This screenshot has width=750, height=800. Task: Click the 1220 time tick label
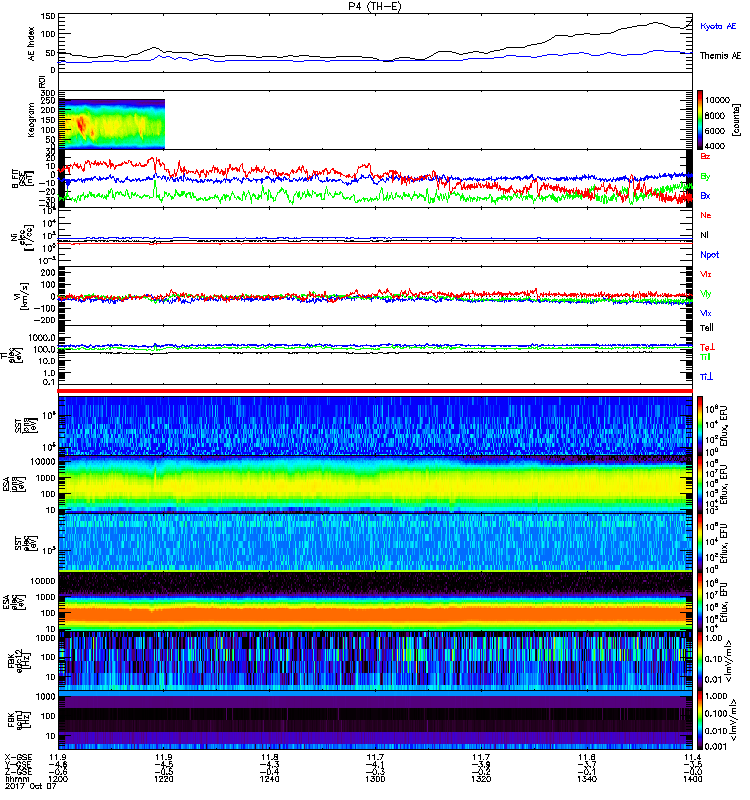[164, 779]
